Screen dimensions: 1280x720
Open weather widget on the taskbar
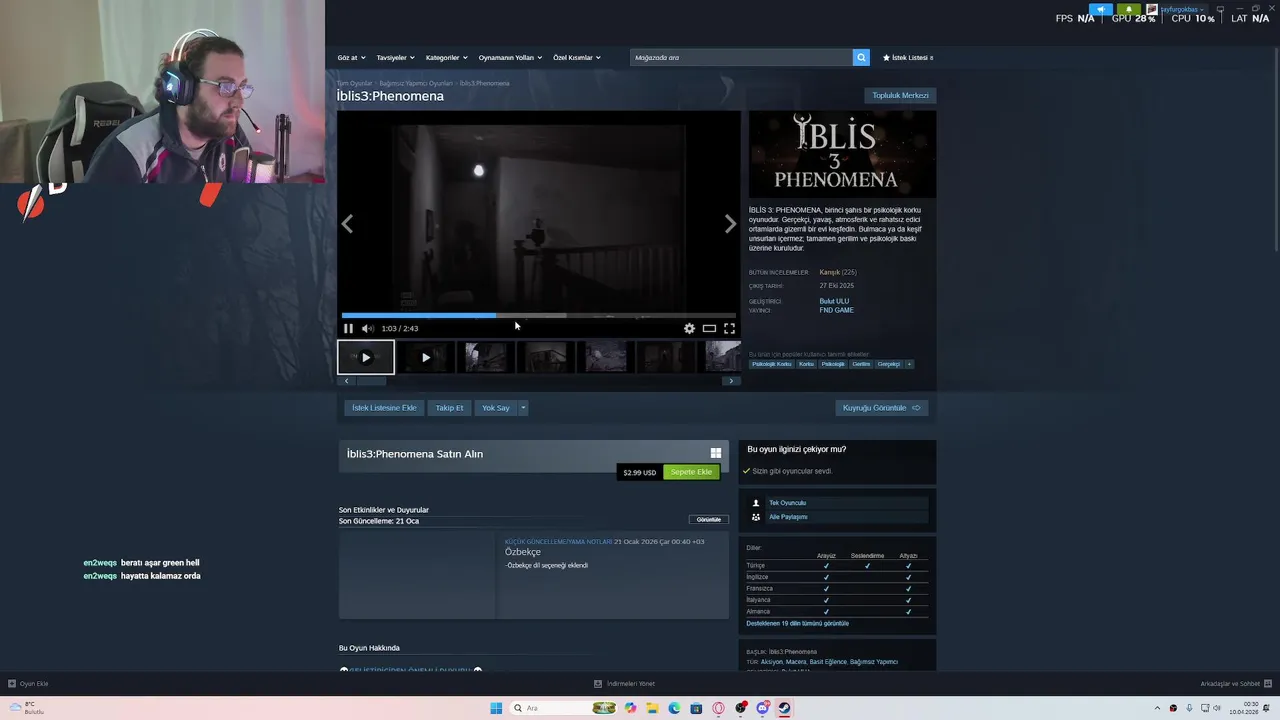click(27, 708)
